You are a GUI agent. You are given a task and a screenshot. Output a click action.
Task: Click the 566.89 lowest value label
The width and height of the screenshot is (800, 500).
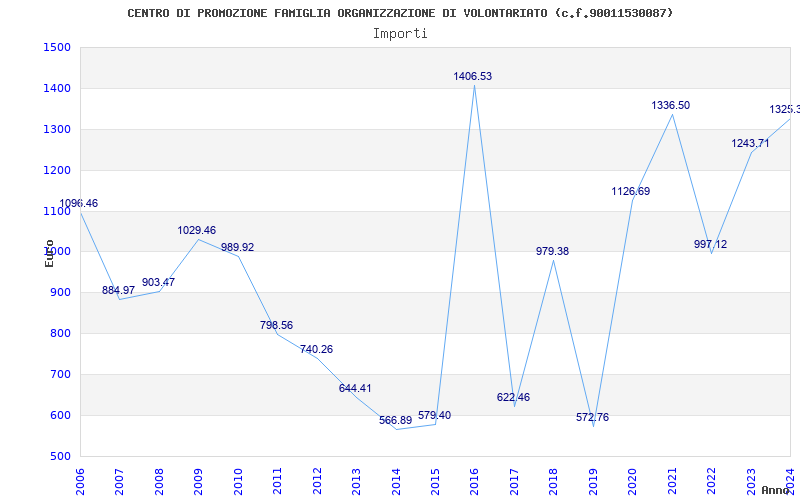pos(395,420)
